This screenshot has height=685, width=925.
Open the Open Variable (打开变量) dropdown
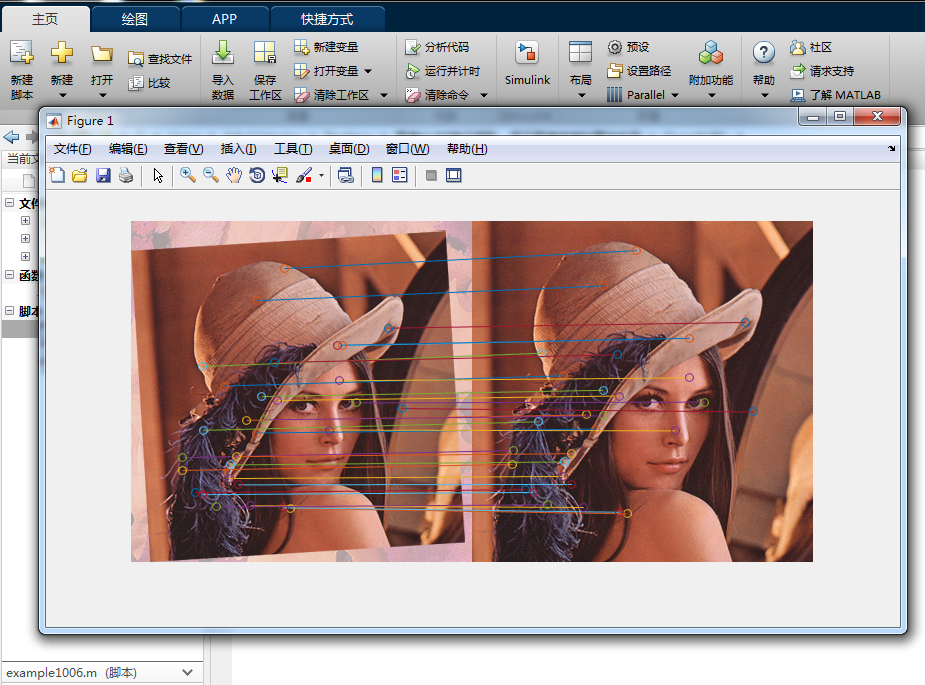pos(368,71)
